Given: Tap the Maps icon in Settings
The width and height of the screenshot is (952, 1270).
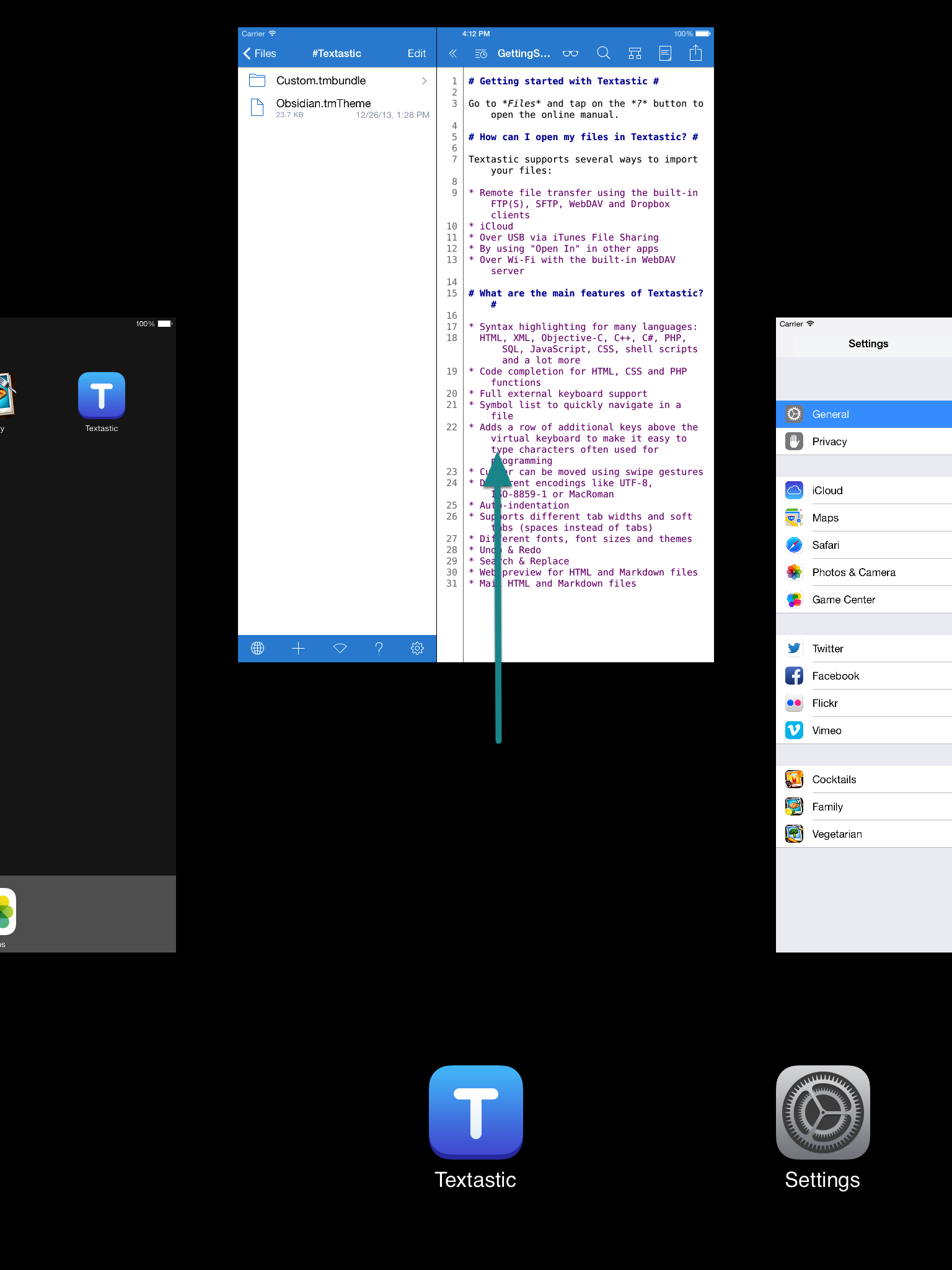Looking at the screenshot, I should [794, 518].
